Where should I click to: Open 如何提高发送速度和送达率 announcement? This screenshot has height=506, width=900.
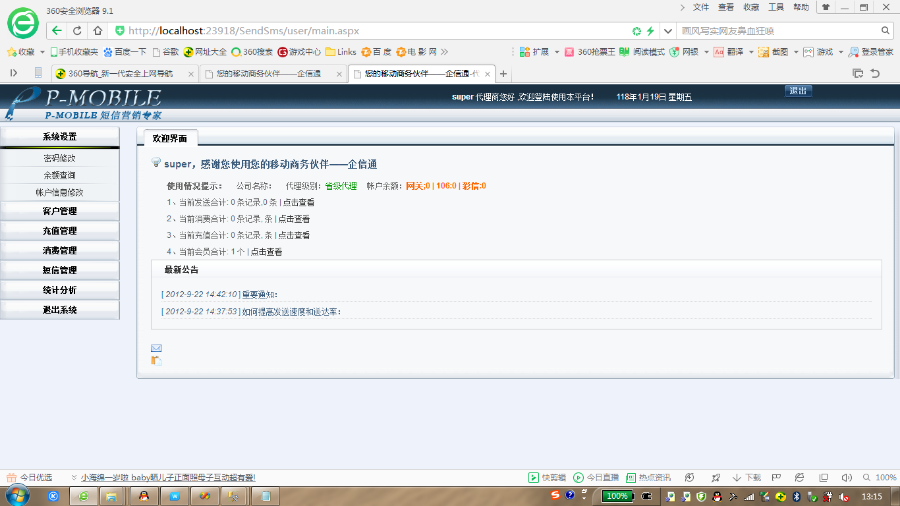pos(290,312)
